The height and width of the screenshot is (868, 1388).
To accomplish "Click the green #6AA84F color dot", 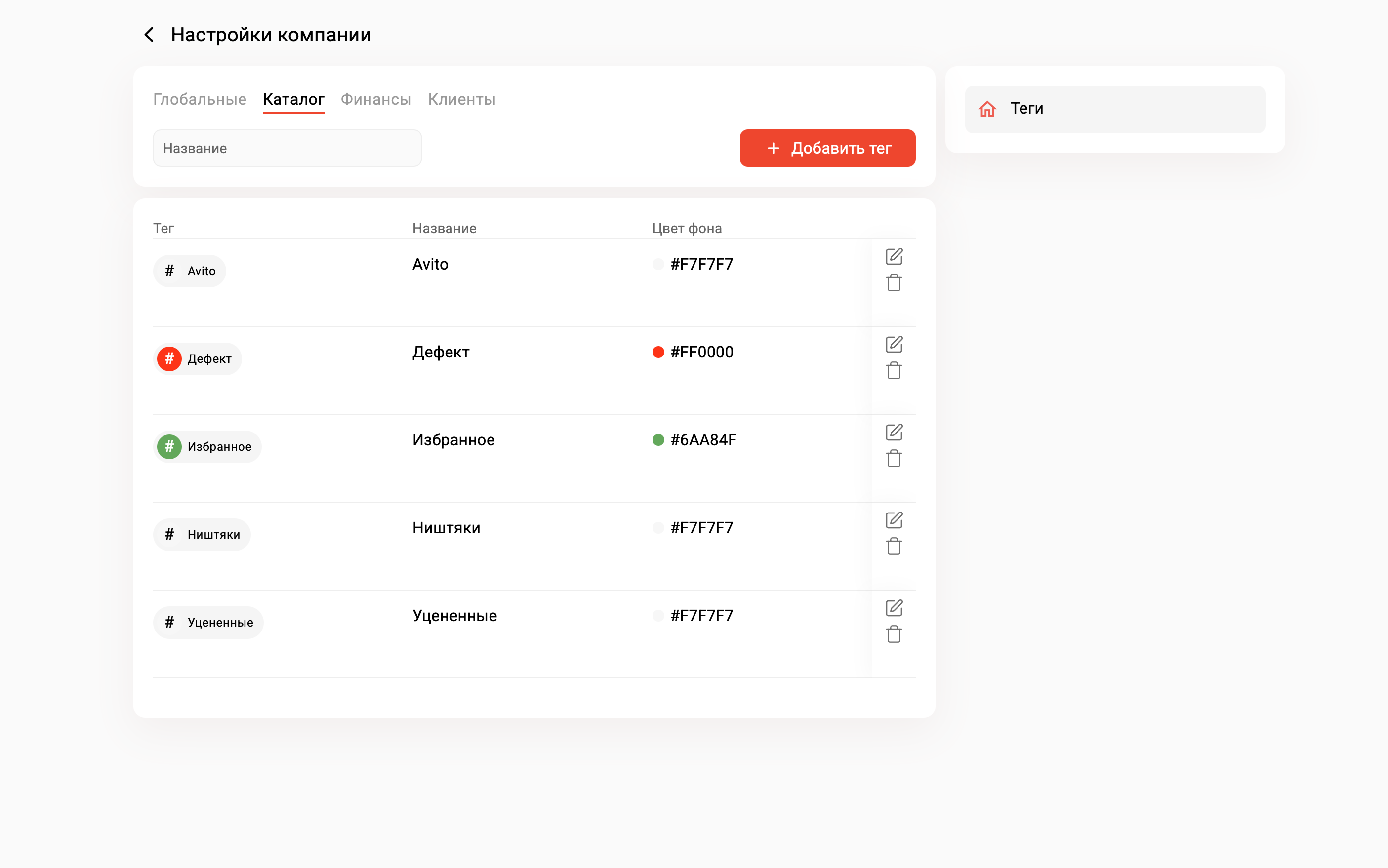I will (x=658, y=440).
